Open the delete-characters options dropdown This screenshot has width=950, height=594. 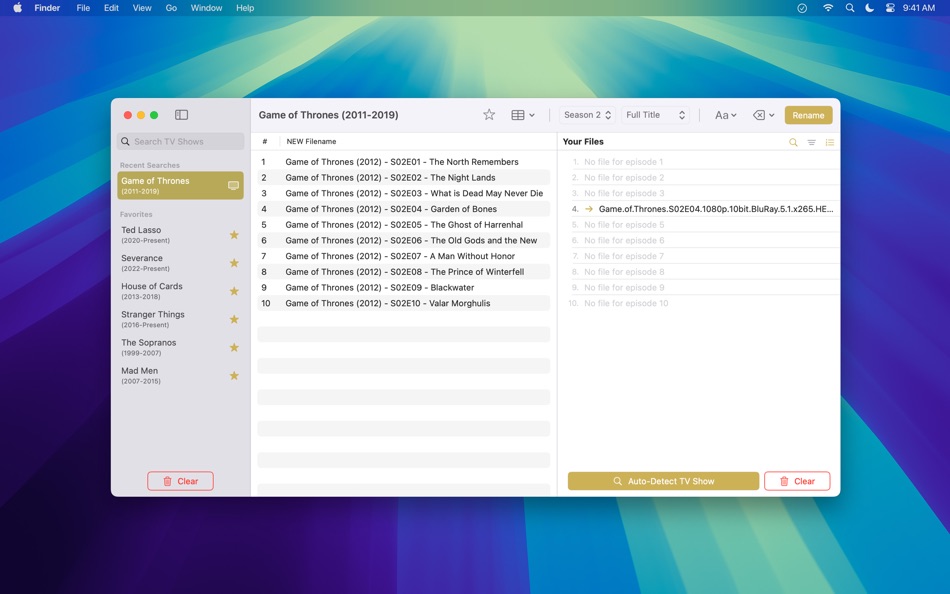tap(763, 115)
